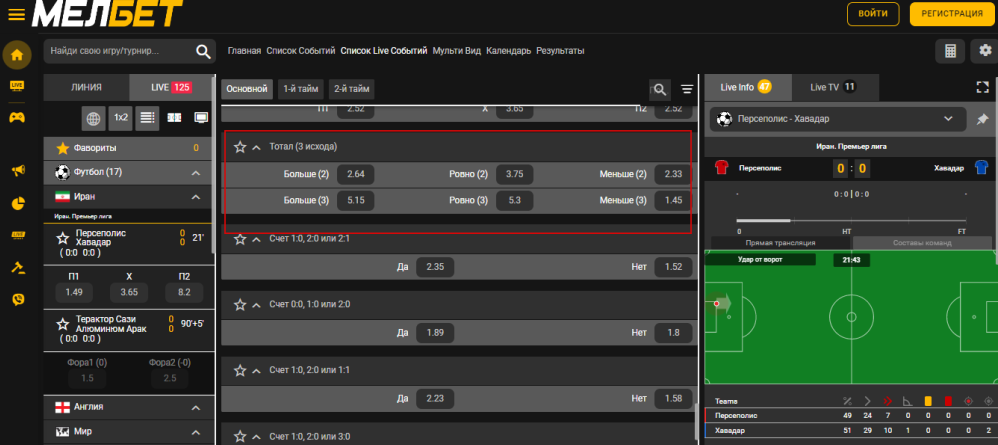Pin the Персеполис - Хавадар match widget
This screenshot has width=998, height=445.
click(981, 119)
